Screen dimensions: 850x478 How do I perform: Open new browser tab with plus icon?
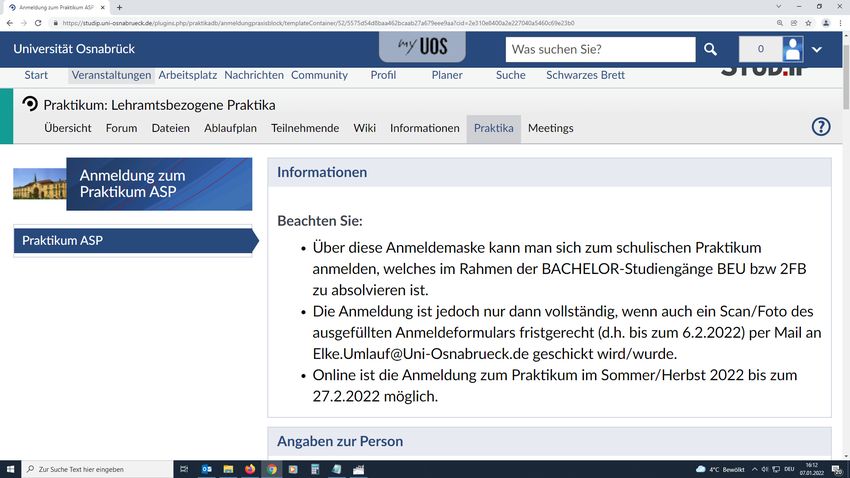(120, 7)
